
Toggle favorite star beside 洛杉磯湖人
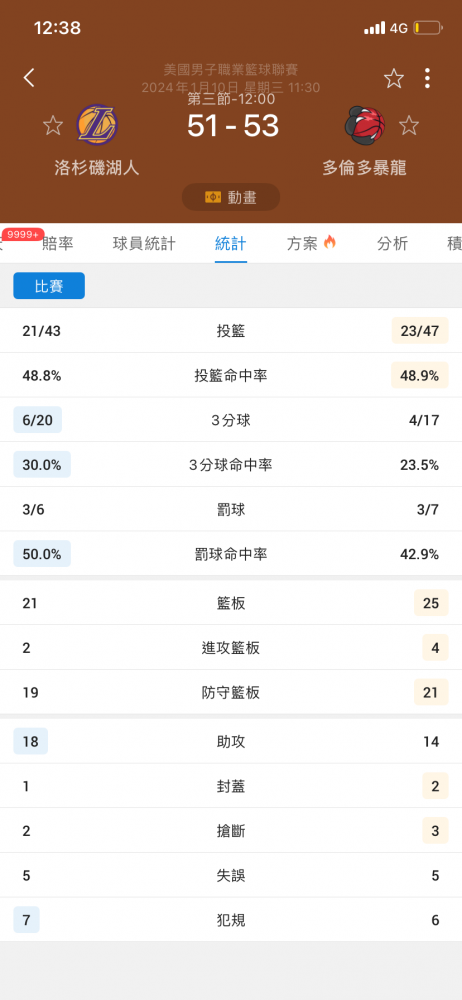tap(53, 125)
